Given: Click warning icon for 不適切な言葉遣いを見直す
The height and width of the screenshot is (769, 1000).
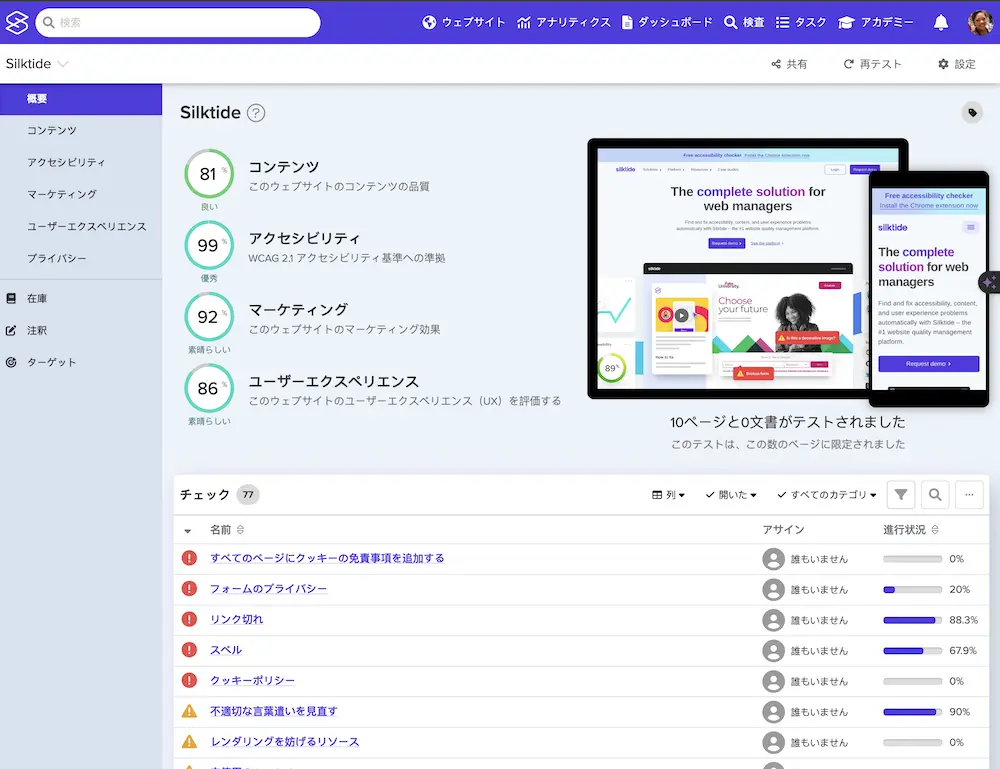Looking at the screenshot, I should [x=189, y=711].
